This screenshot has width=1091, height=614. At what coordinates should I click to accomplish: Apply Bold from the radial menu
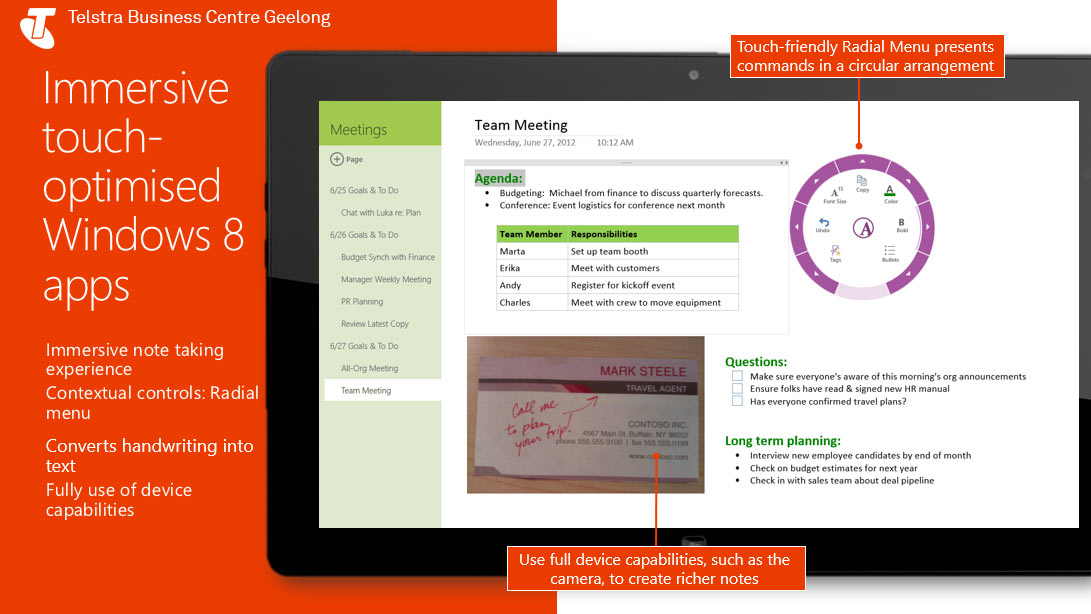pos(902,226)
